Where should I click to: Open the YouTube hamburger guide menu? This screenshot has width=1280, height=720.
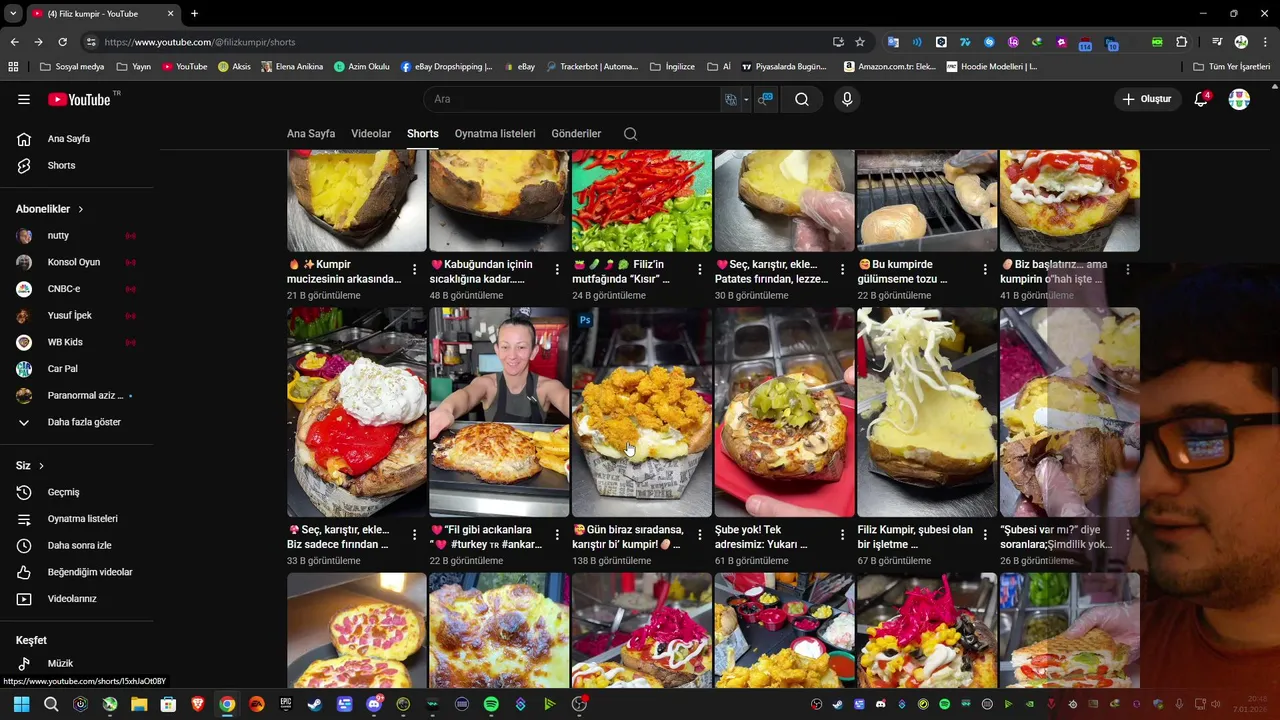24,99
